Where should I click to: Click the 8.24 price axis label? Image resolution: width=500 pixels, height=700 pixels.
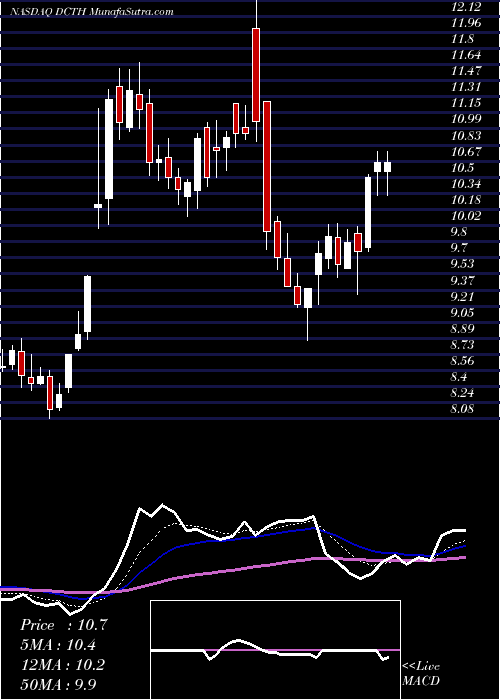[463, 393]
